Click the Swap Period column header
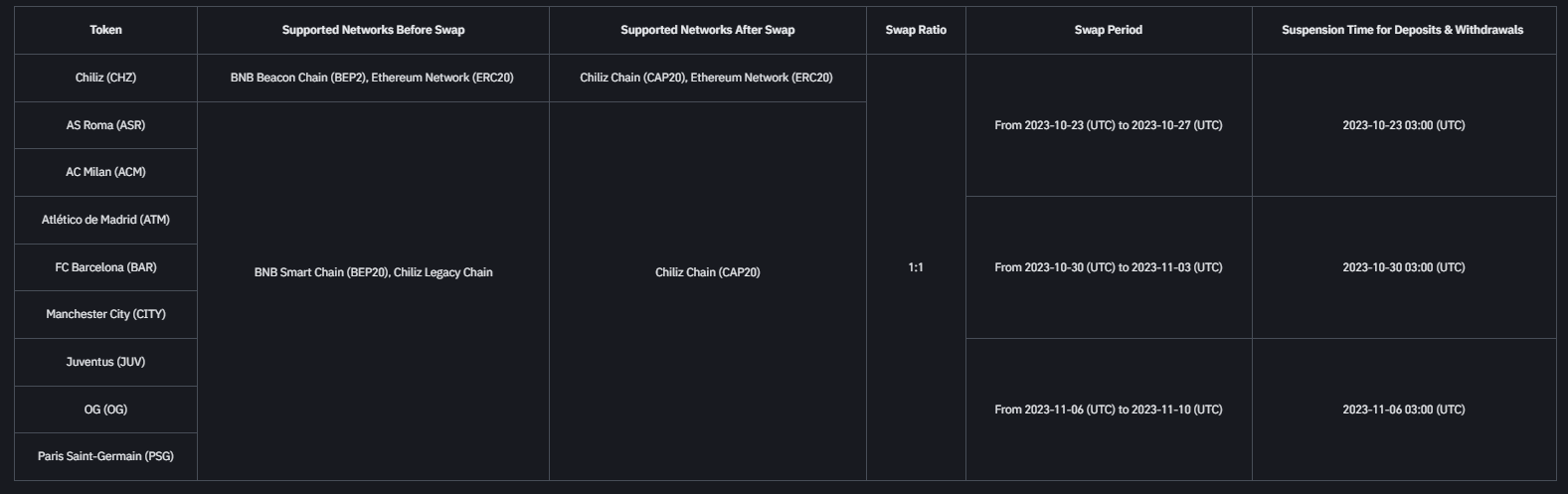Screen dimensions: 1568x494 (1108, 30)
